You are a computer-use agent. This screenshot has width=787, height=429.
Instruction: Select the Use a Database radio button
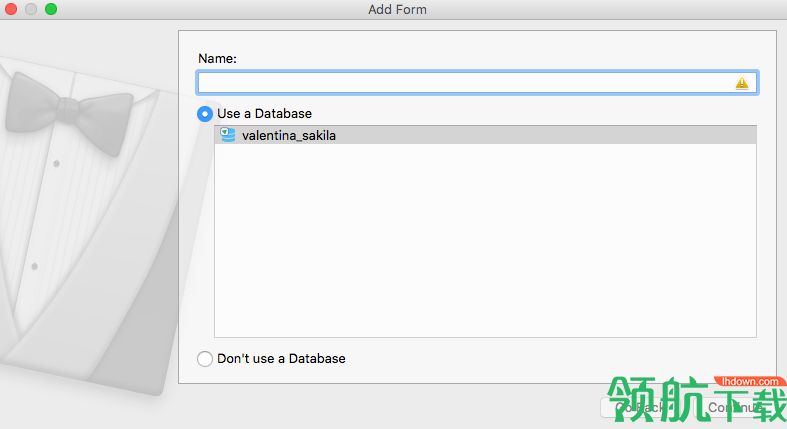[205, 114]
